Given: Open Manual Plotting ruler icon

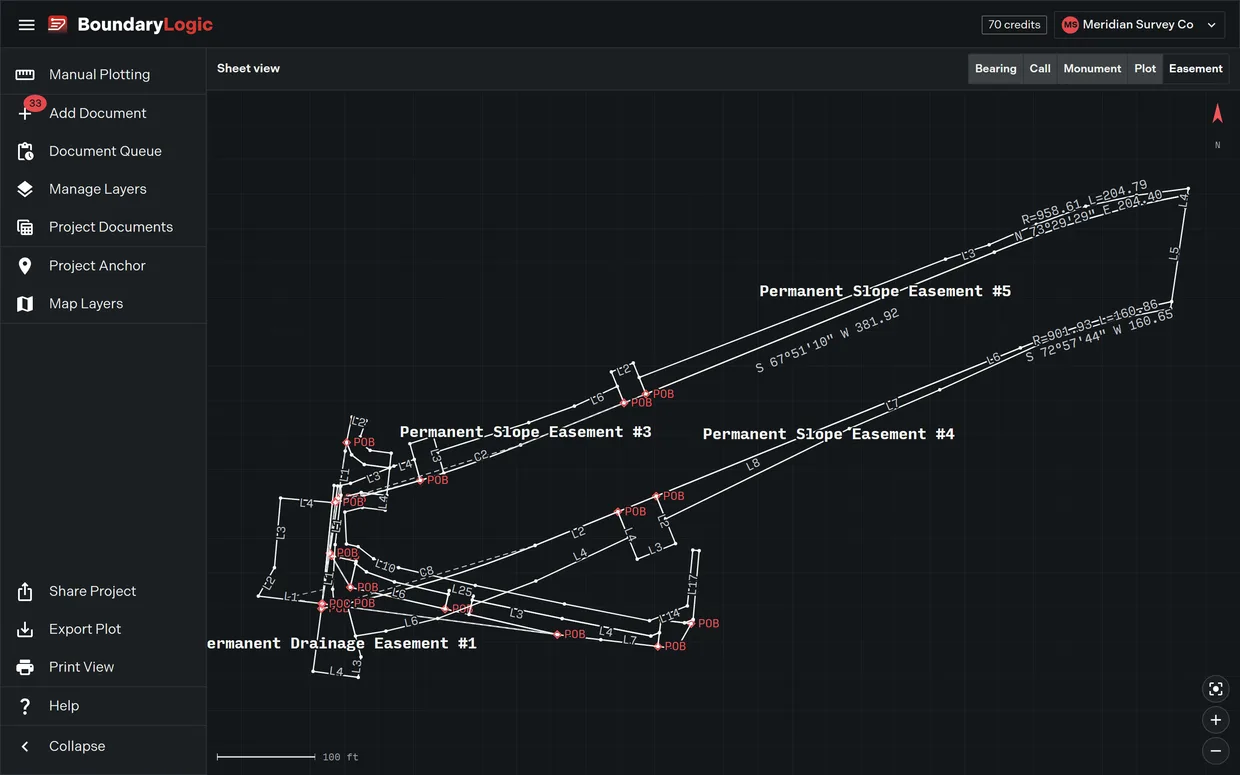Looking at the screenshot, I should tap(25, 74).
